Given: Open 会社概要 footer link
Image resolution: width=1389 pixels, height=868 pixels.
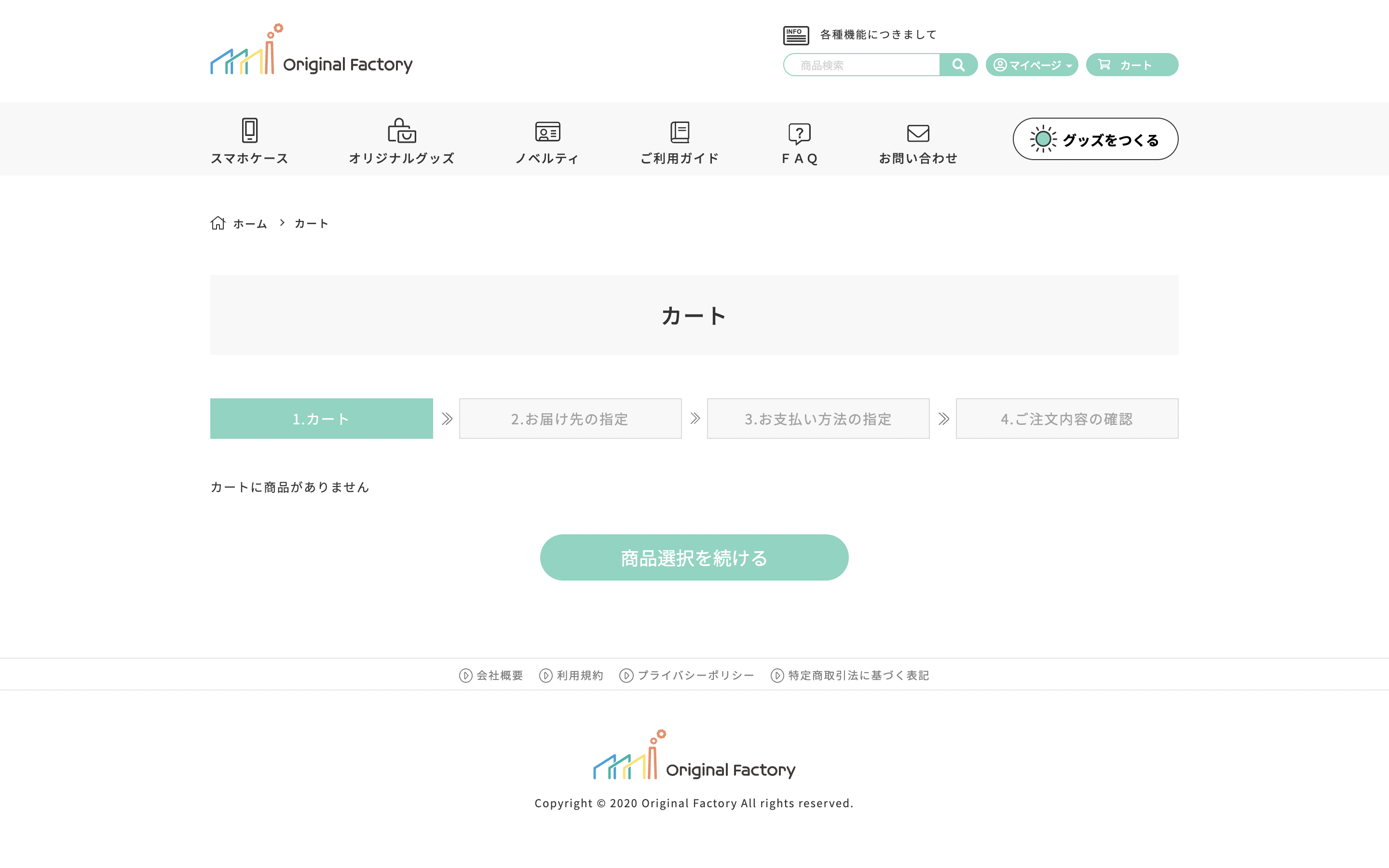Looking at the screenshot, I should (x=499, y=676).
